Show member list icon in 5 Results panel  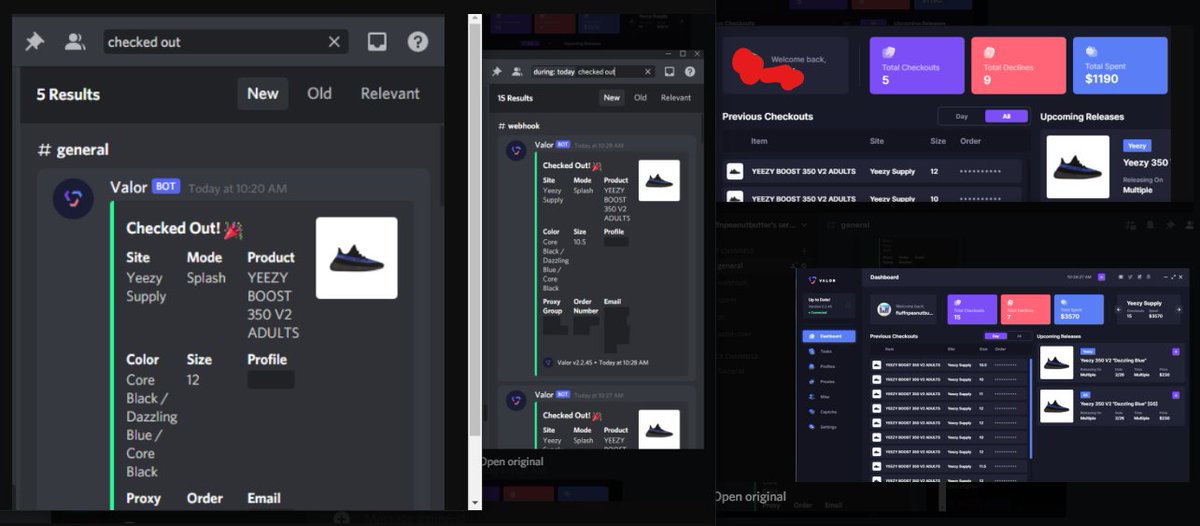tap(75, 42)
